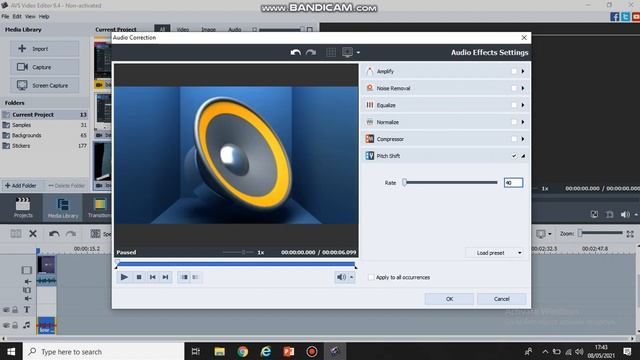Screen dimensions: 640x360
Task: Click the undo icon in Audio Correction toolbar
Action: [296, 52]
